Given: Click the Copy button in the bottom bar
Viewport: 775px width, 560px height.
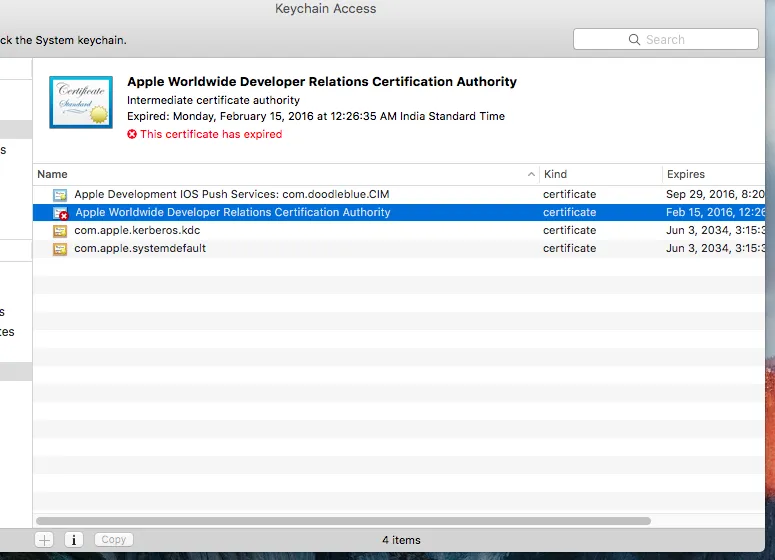Looking at the screenshot, I should tap(114, 539).
